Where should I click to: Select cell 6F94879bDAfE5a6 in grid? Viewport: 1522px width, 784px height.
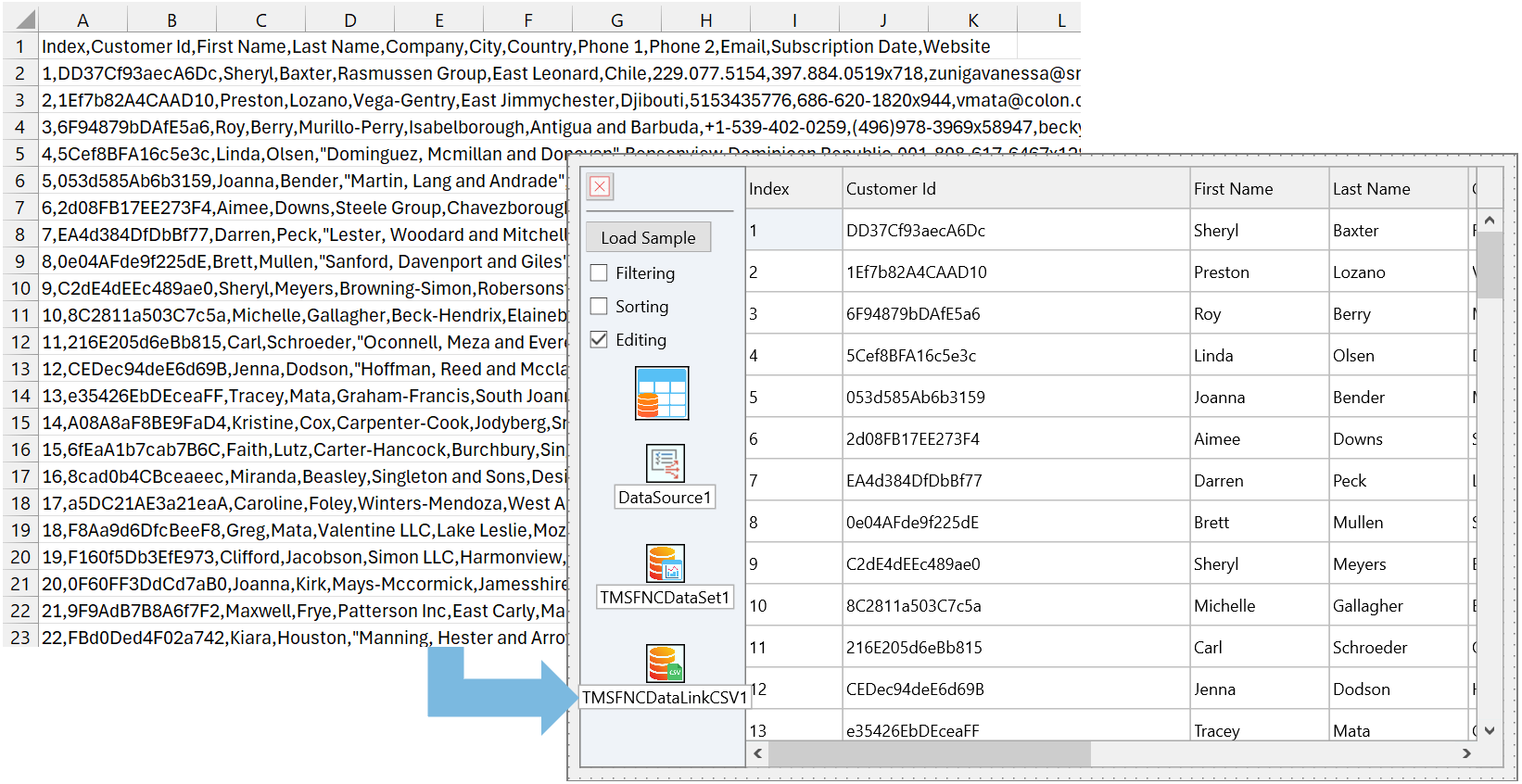[x=1016, y=313]
